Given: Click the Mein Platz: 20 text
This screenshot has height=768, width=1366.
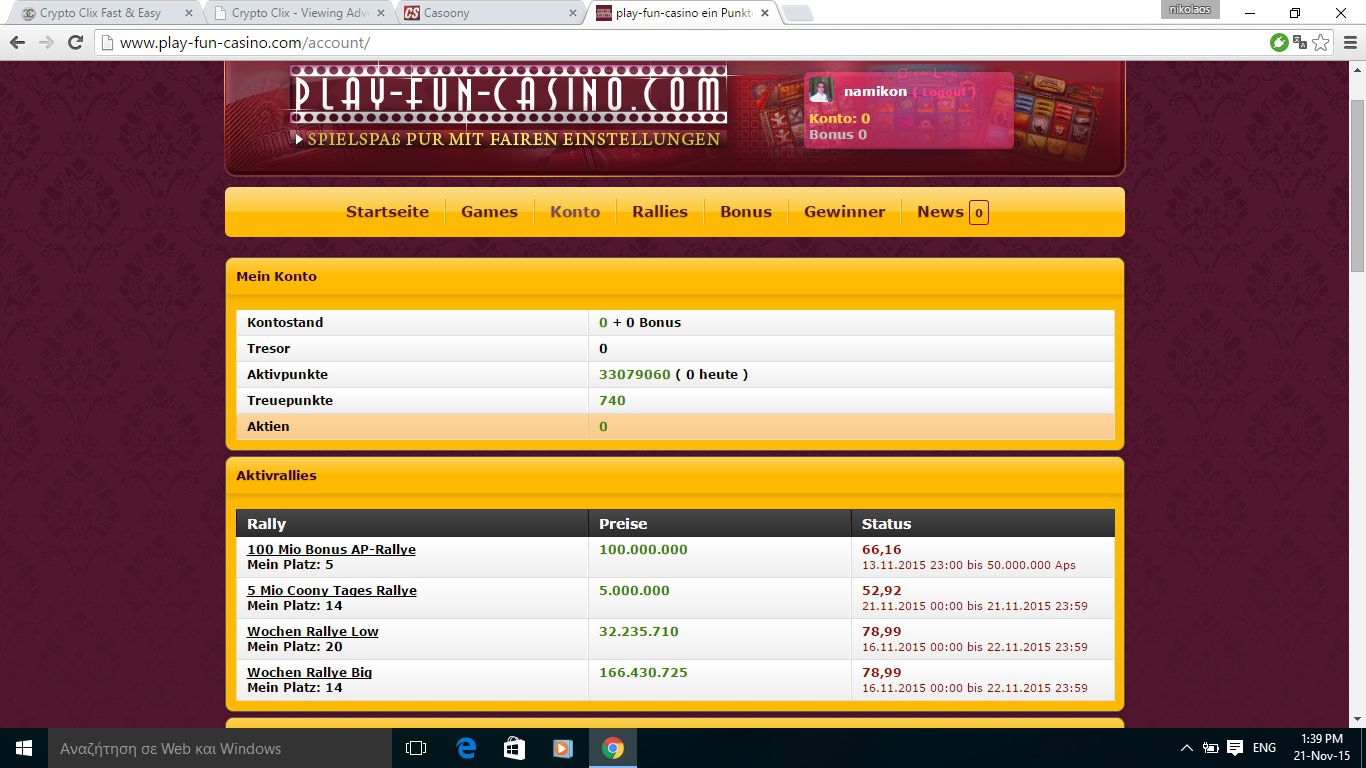Looking at the screenshot, I should tap(295, 647).
